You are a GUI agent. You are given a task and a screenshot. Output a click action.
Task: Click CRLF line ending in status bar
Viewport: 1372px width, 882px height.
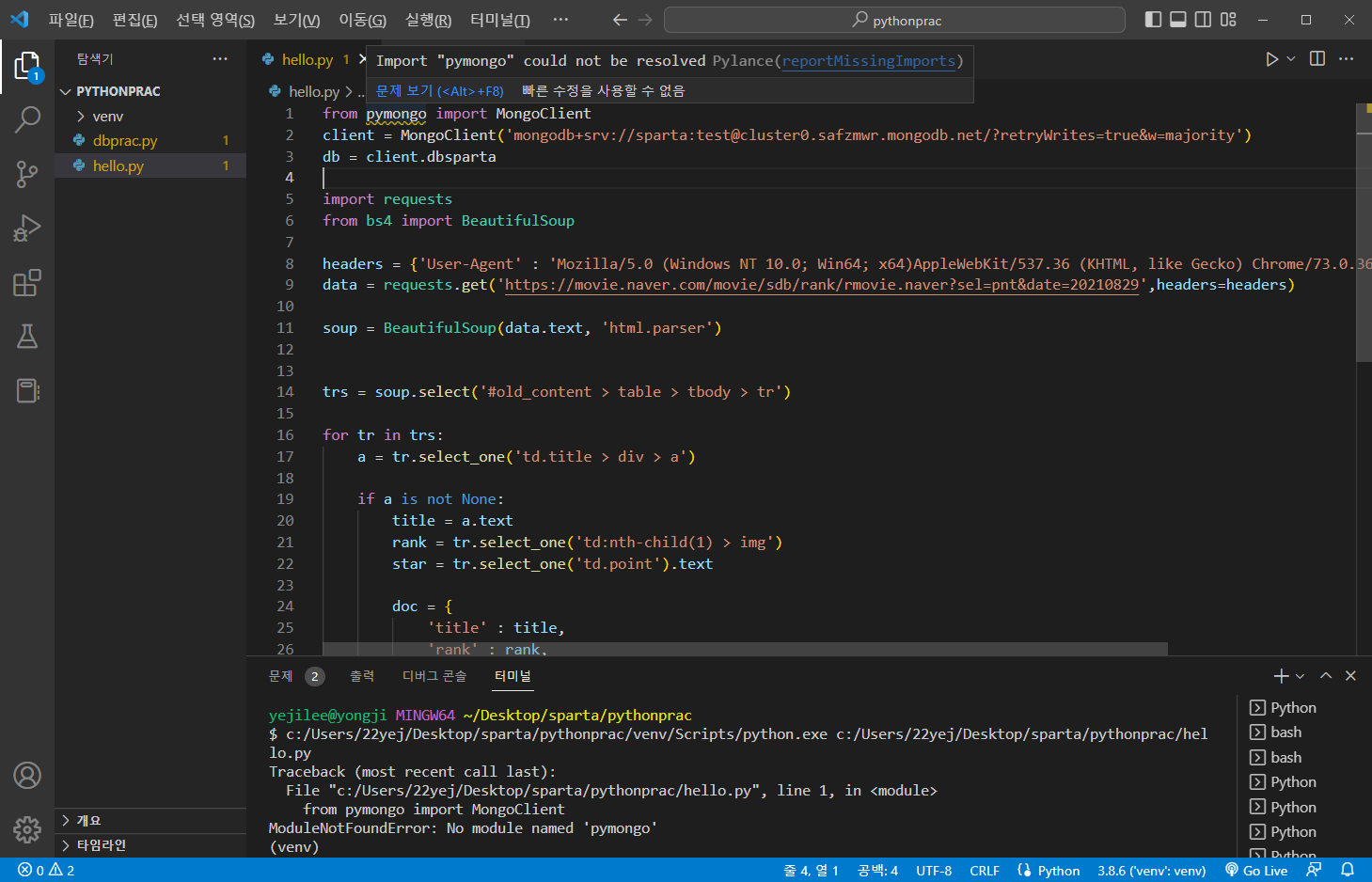[x=985, y=871]
